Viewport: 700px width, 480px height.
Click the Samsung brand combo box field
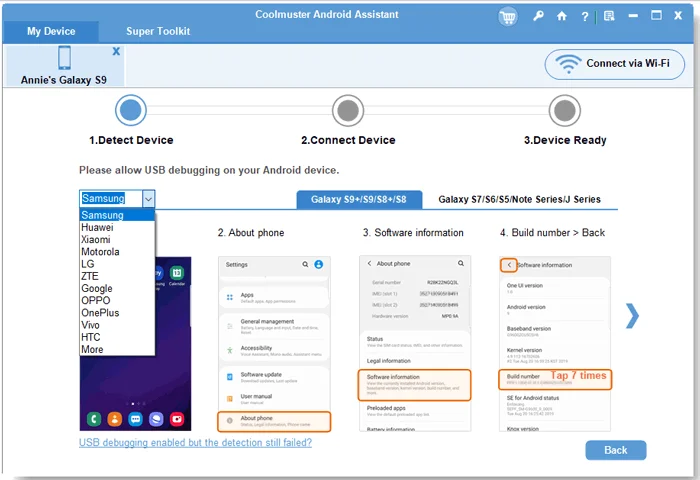pos(111,199)
